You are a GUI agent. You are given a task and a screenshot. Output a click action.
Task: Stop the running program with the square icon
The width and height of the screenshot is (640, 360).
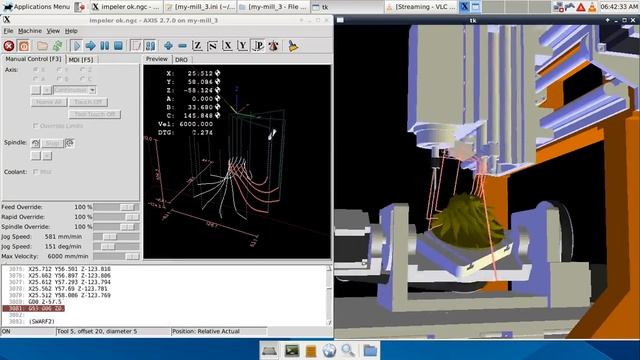point(118,46)
